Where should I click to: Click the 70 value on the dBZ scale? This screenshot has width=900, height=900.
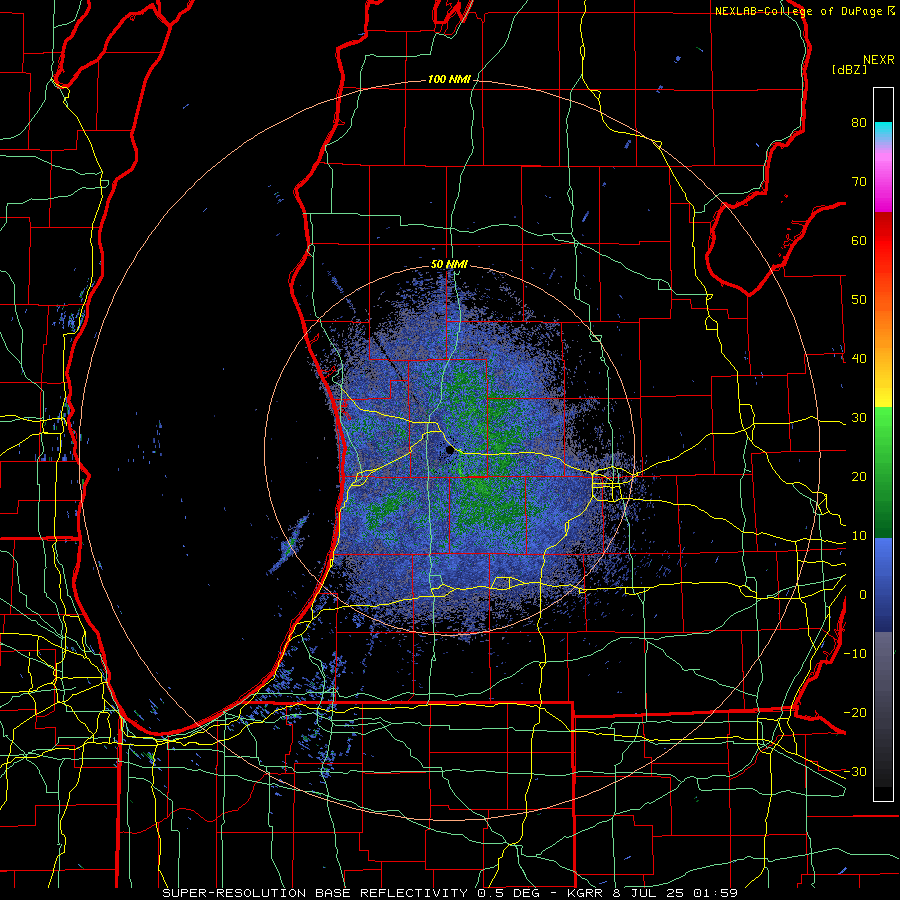859,181
